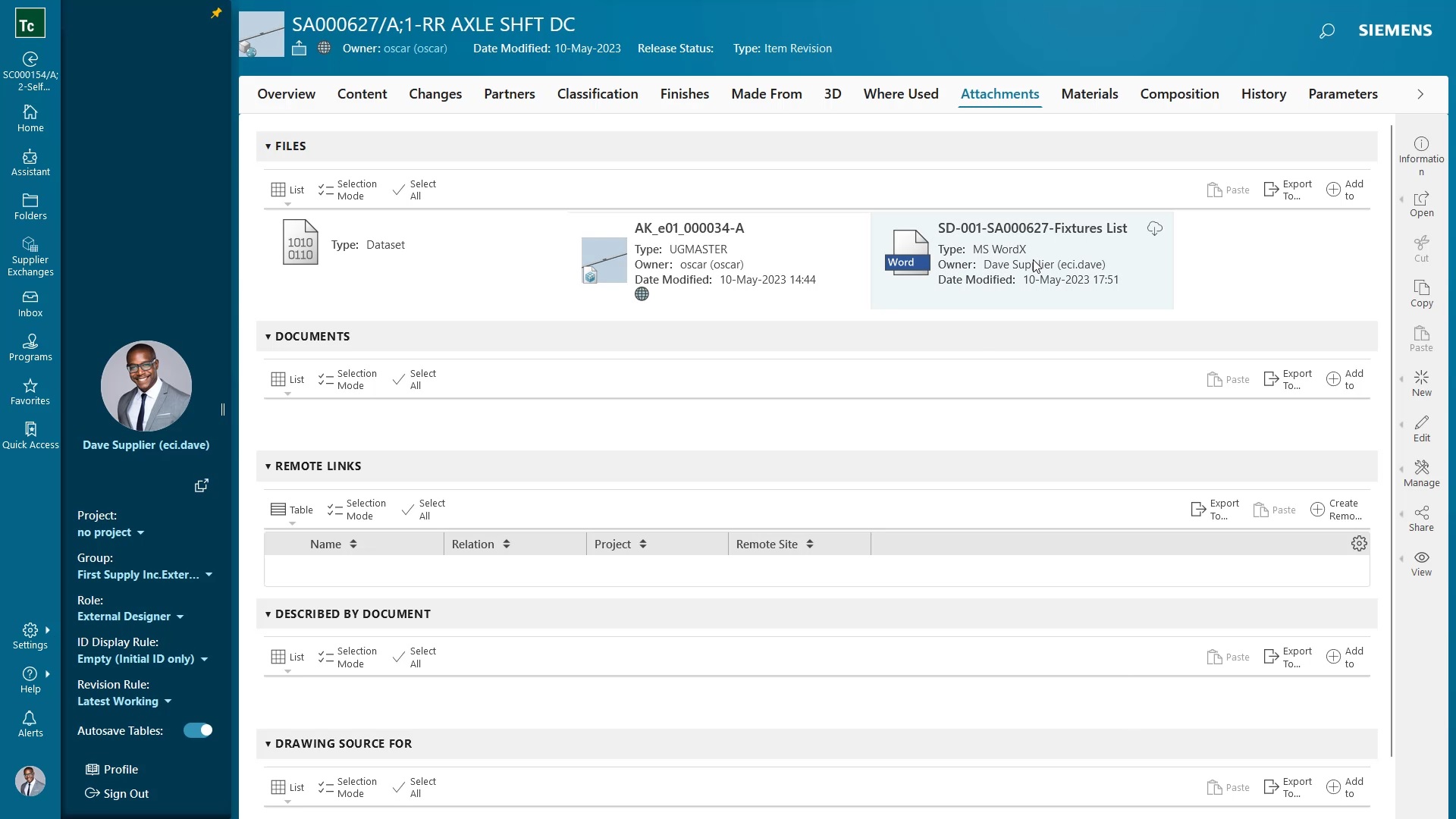
Task: Open the History tab
Action: point(1263,94)
